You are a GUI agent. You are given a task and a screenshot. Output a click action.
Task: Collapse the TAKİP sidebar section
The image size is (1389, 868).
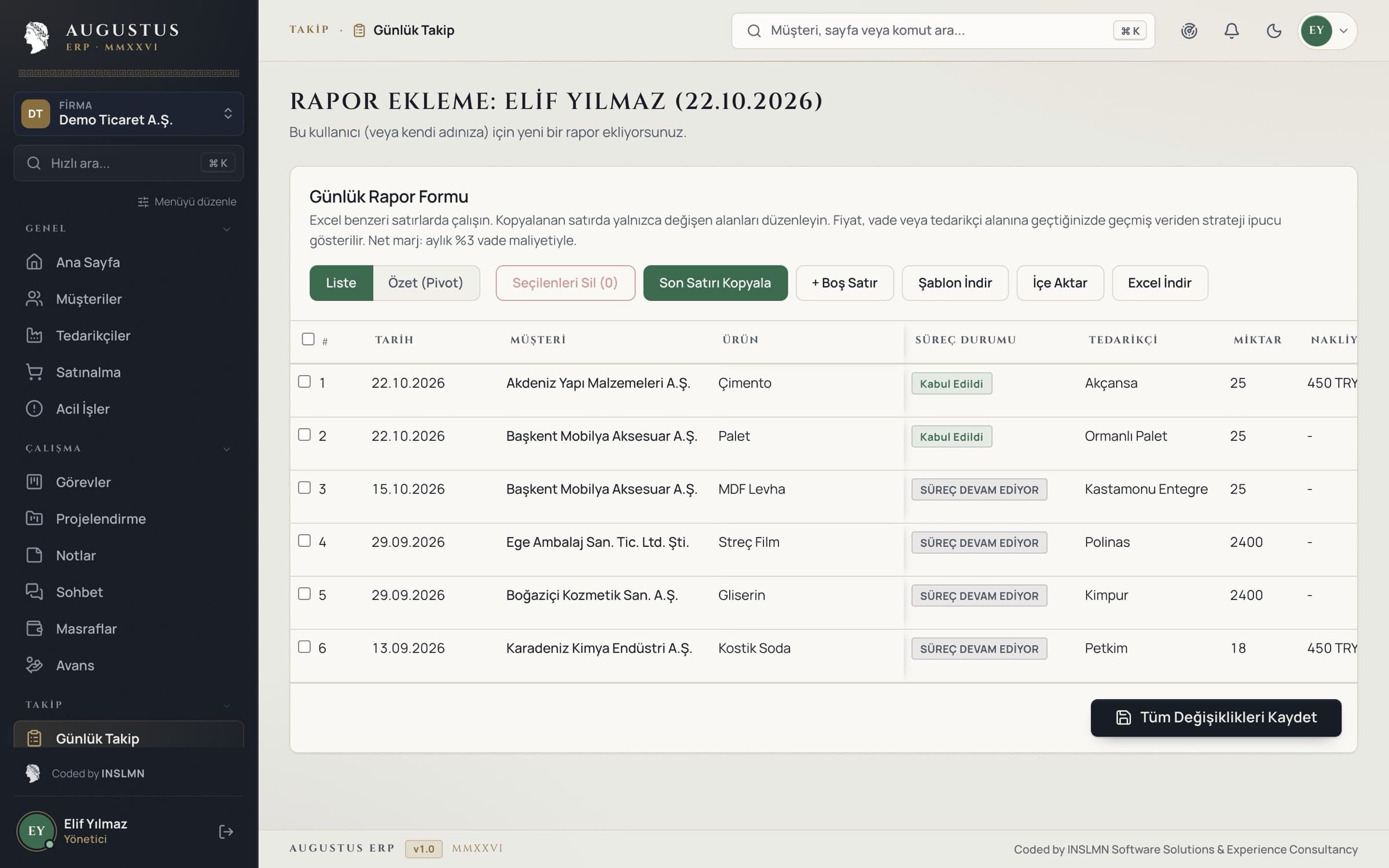[227, 705]
